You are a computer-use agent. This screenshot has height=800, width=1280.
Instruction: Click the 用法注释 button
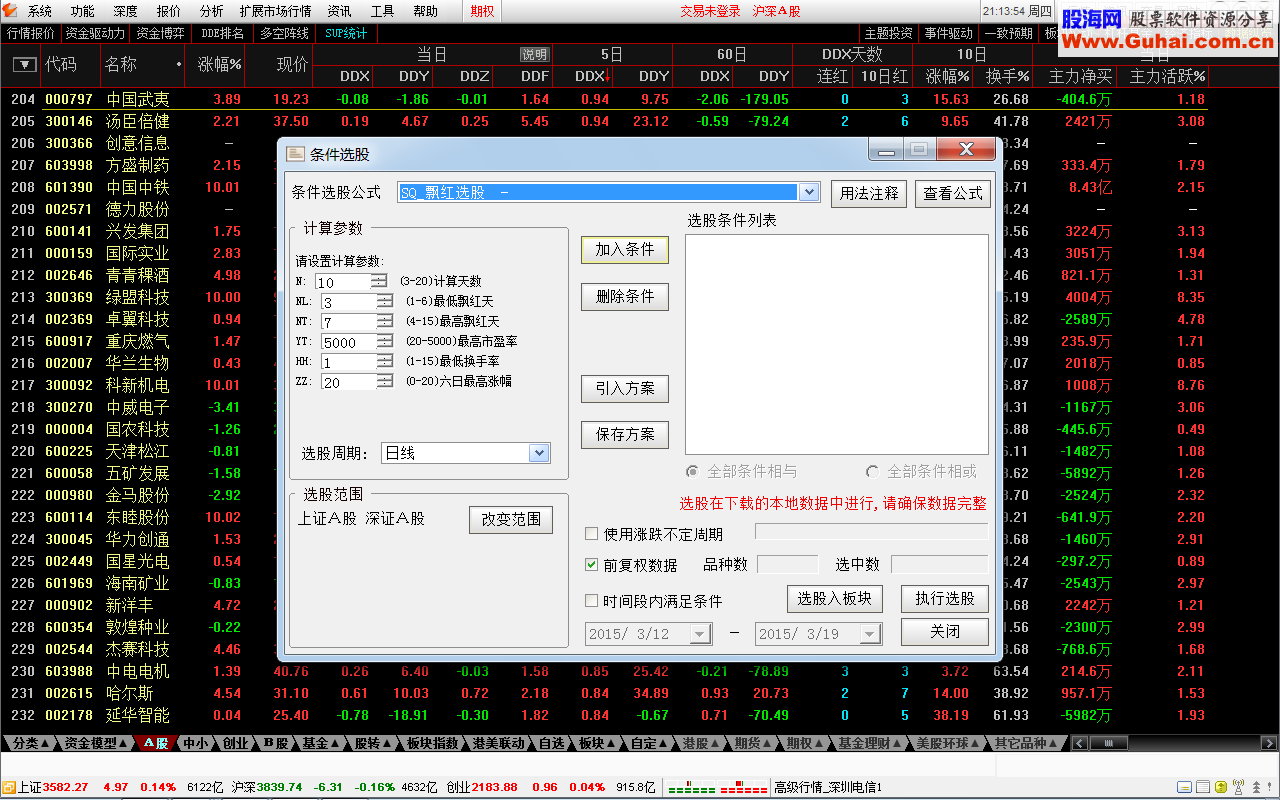coord(869,194)
